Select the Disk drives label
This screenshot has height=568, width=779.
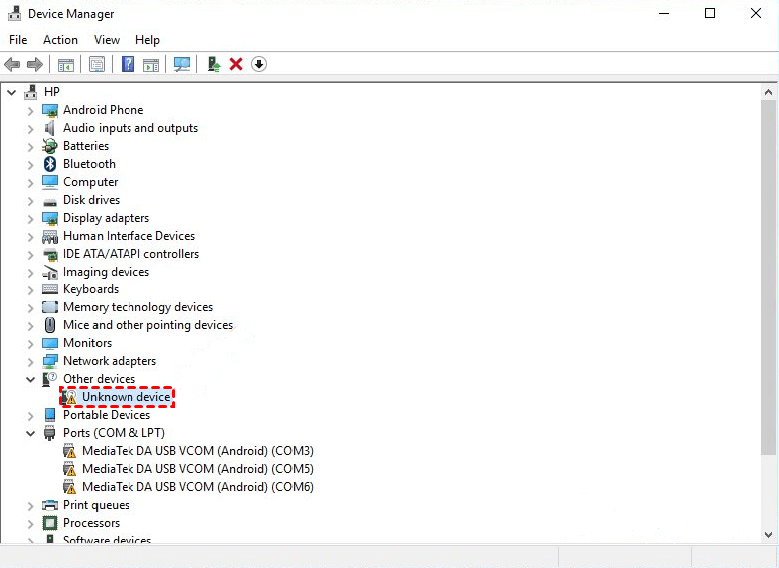91,200
